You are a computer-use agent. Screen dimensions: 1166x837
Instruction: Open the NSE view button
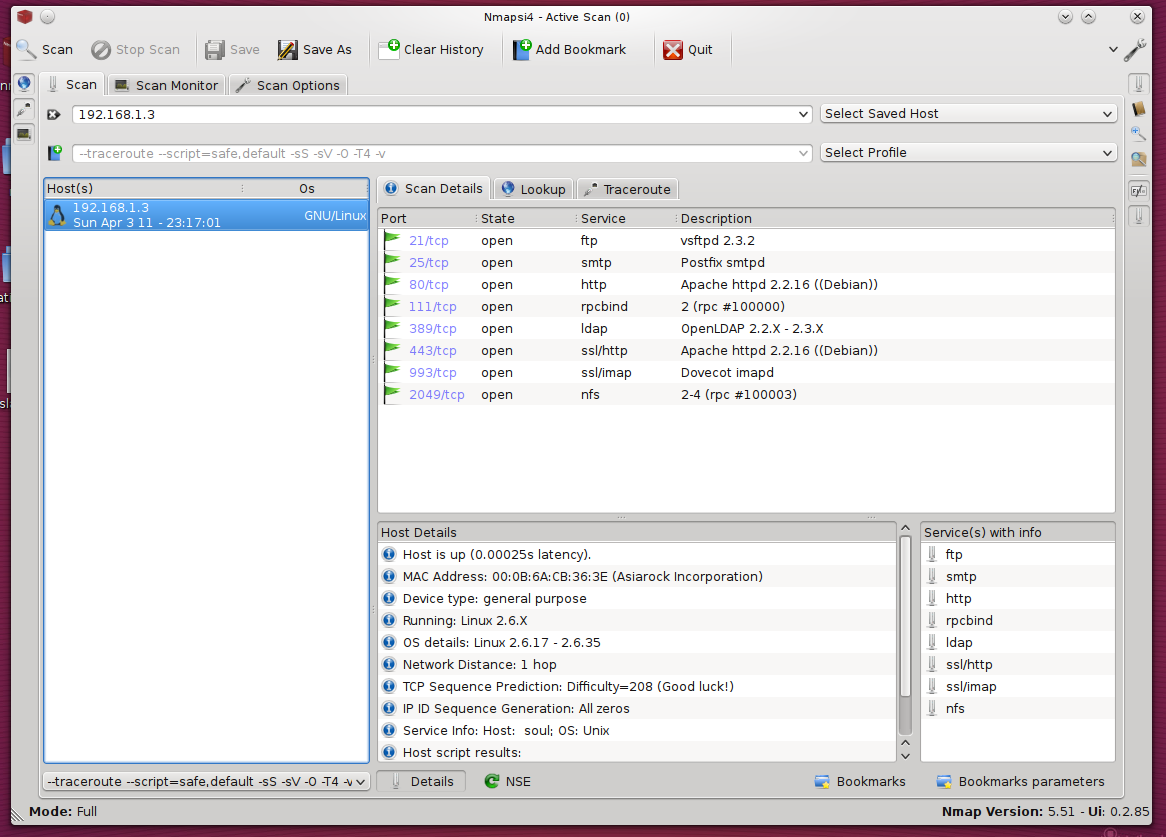click(x=508, y=781)
